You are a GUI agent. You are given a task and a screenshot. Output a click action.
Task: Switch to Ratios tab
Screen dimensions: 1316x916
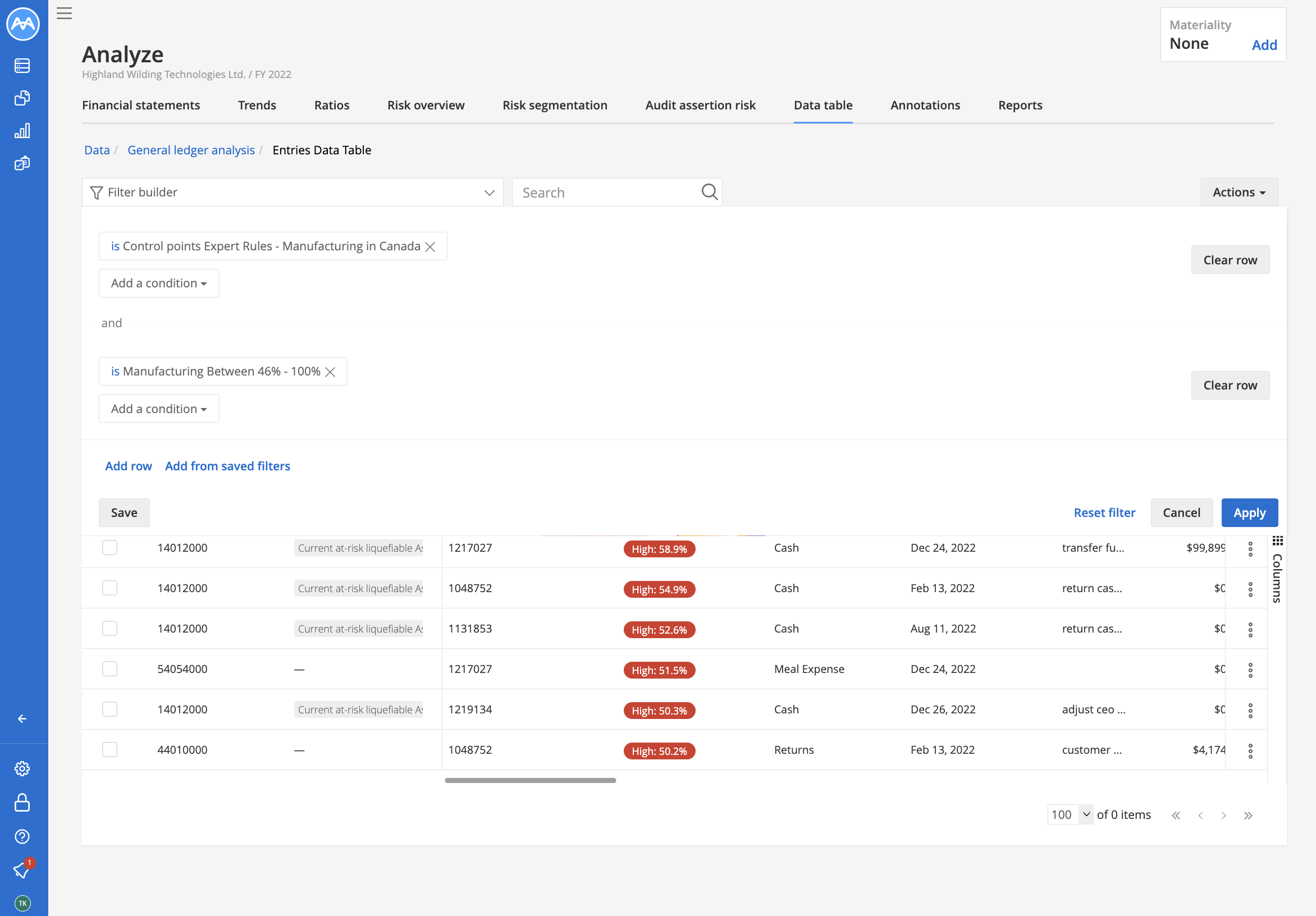click(x=332, y=106)
